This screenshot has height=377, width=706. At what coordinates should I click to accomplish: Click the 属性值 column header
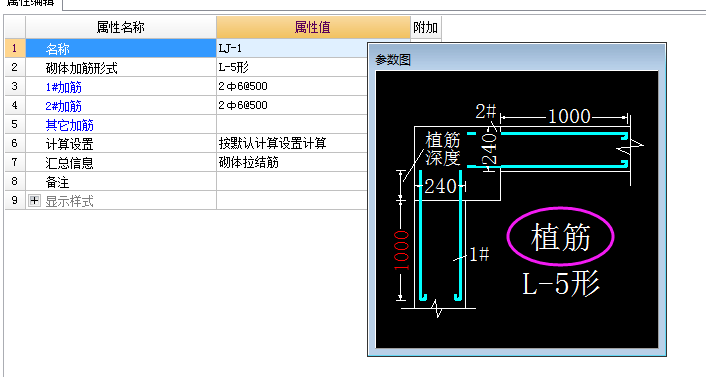click(x=313, y=27)
